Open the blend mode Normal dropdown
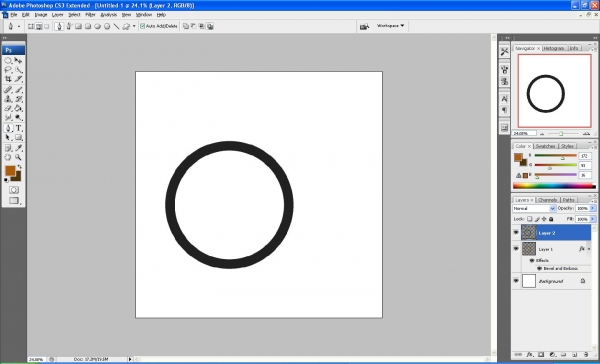The image size is (600, 364). 534,209
